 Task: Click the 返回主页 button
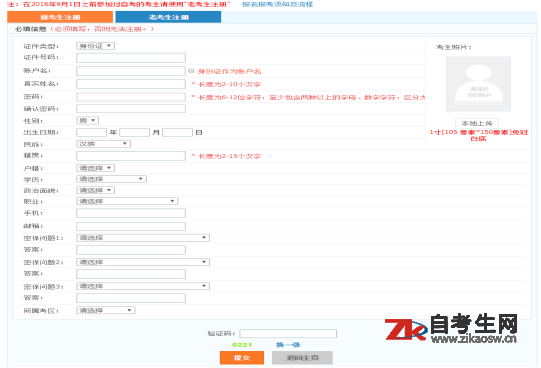click(x=302, y=358)
